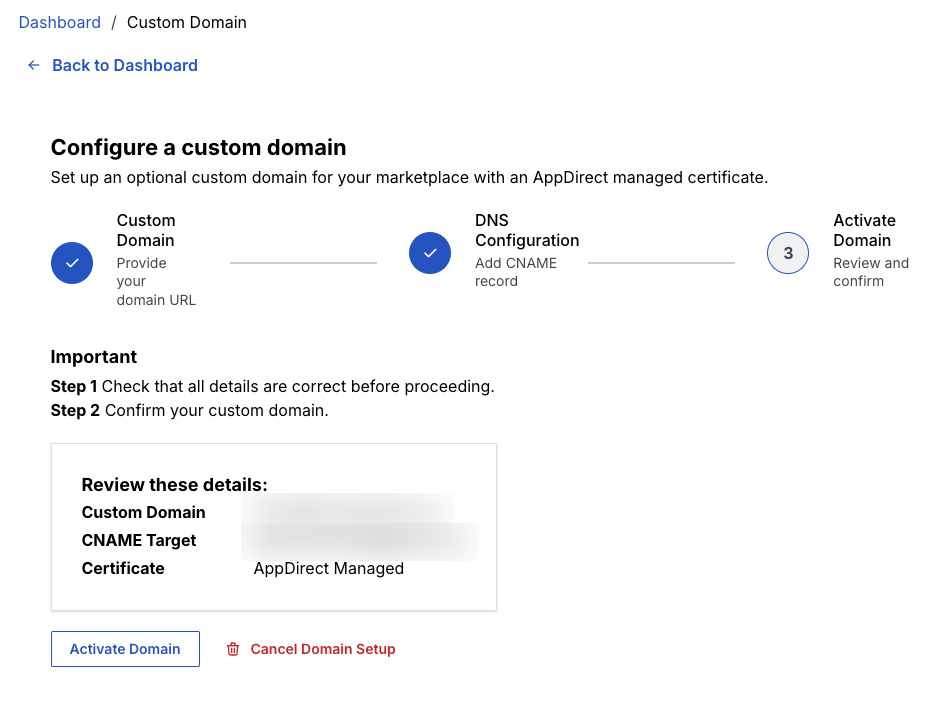
Task: Click the Custom Domain breadcrumb text
Action: (x=186, y=22)
